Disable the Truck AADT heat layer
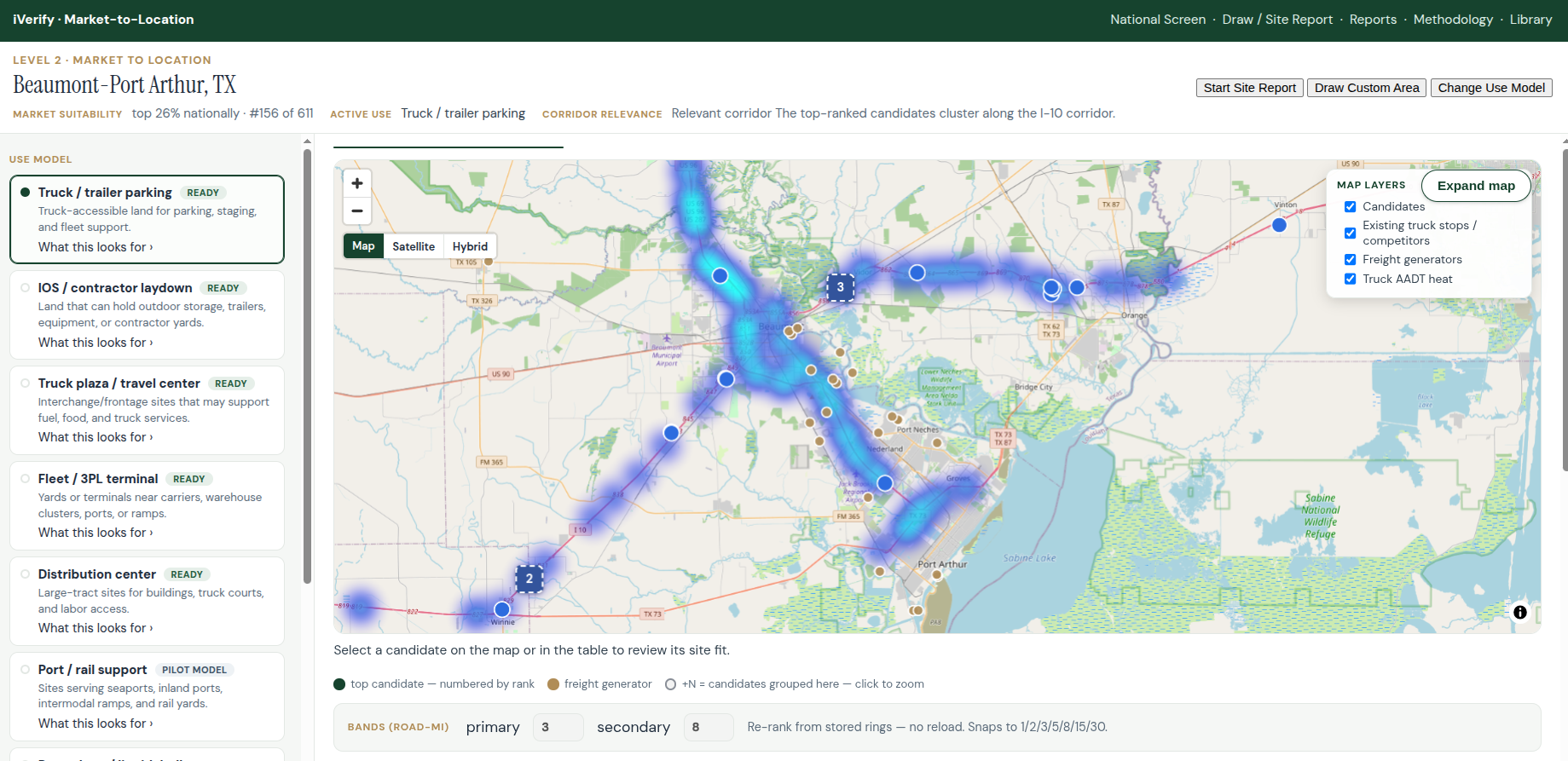Screen dimensions: 1568x761 pos(1351,279)
